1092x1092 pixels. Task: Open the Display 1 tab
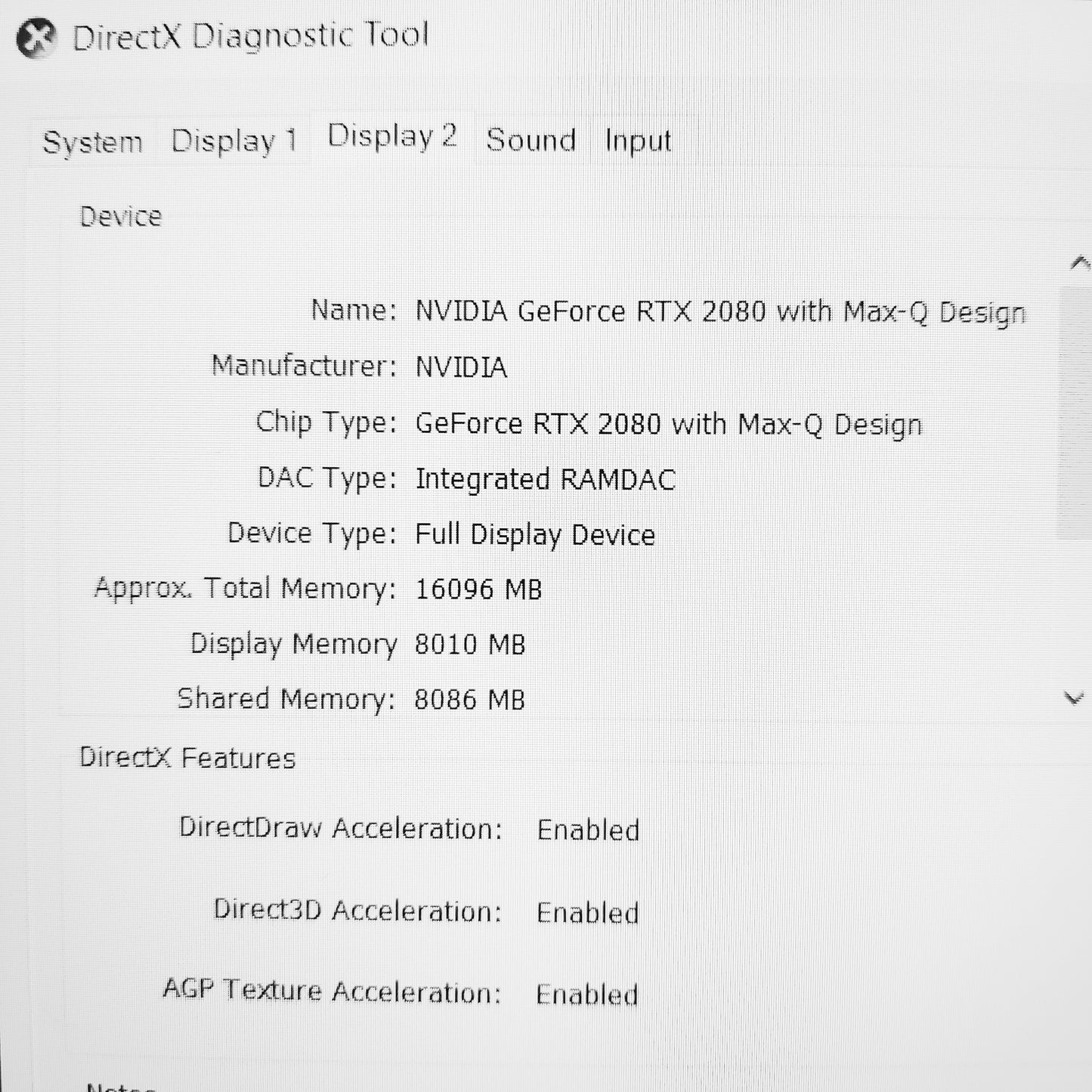point(234,141)
